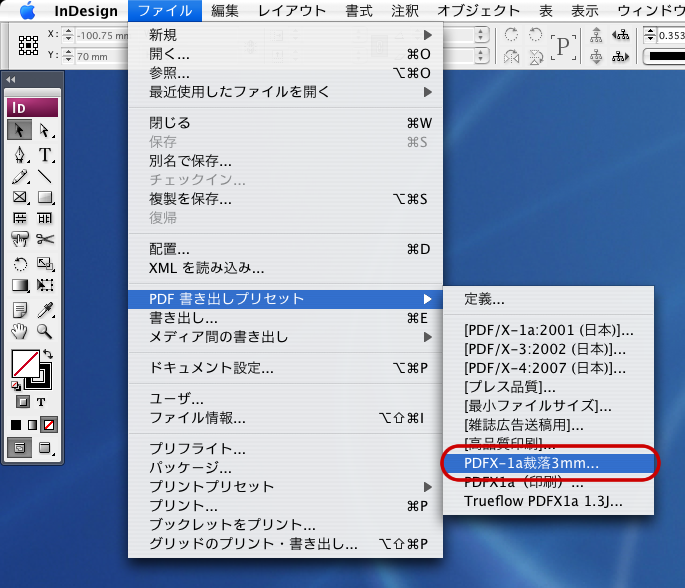Select the Direct Selection tool (white arrow)

pyautogui.click(x=45, y=130)
